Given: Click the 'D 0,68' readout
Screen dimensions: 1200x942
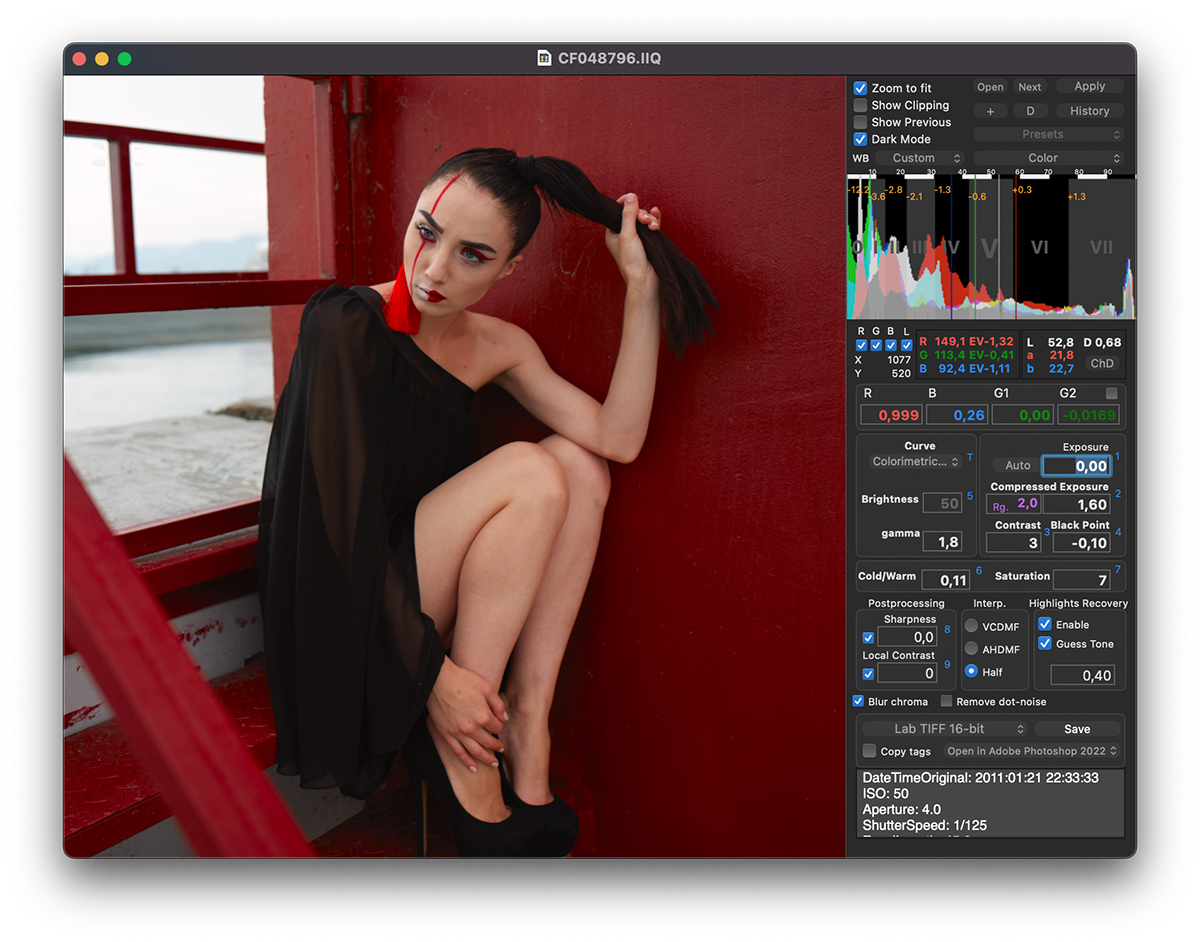Looking at the screenshot, I should (1103, 342).
